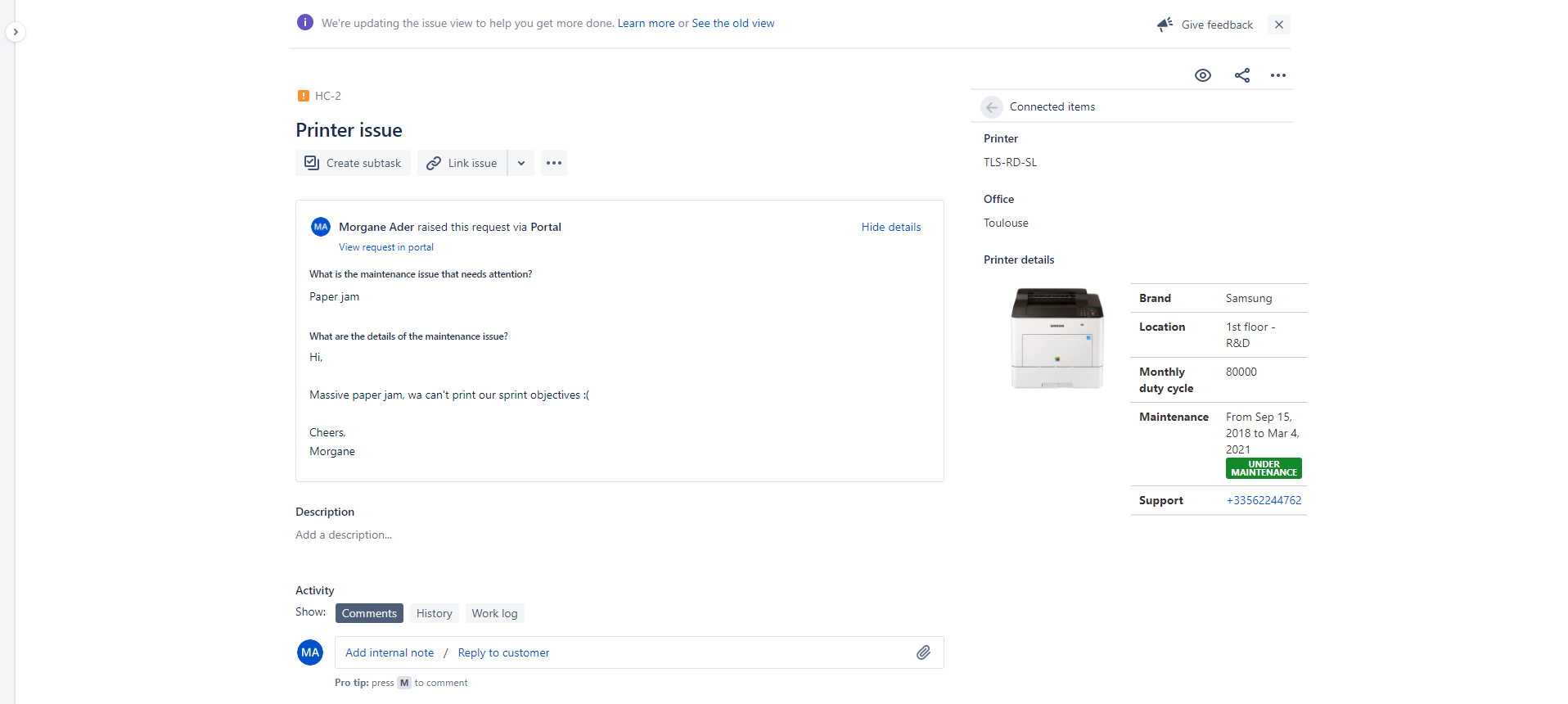
Task: Click the Link issue button
Action: coord(462,163)
